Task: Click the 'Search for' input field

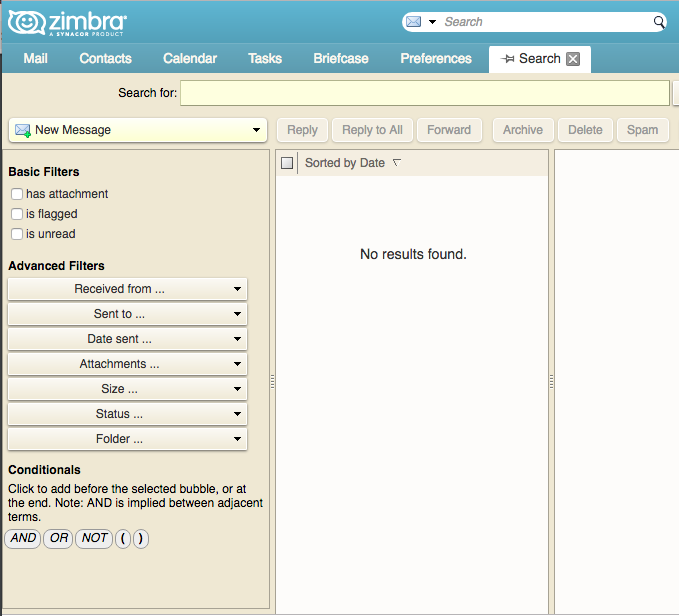Action: coord(425,93)
